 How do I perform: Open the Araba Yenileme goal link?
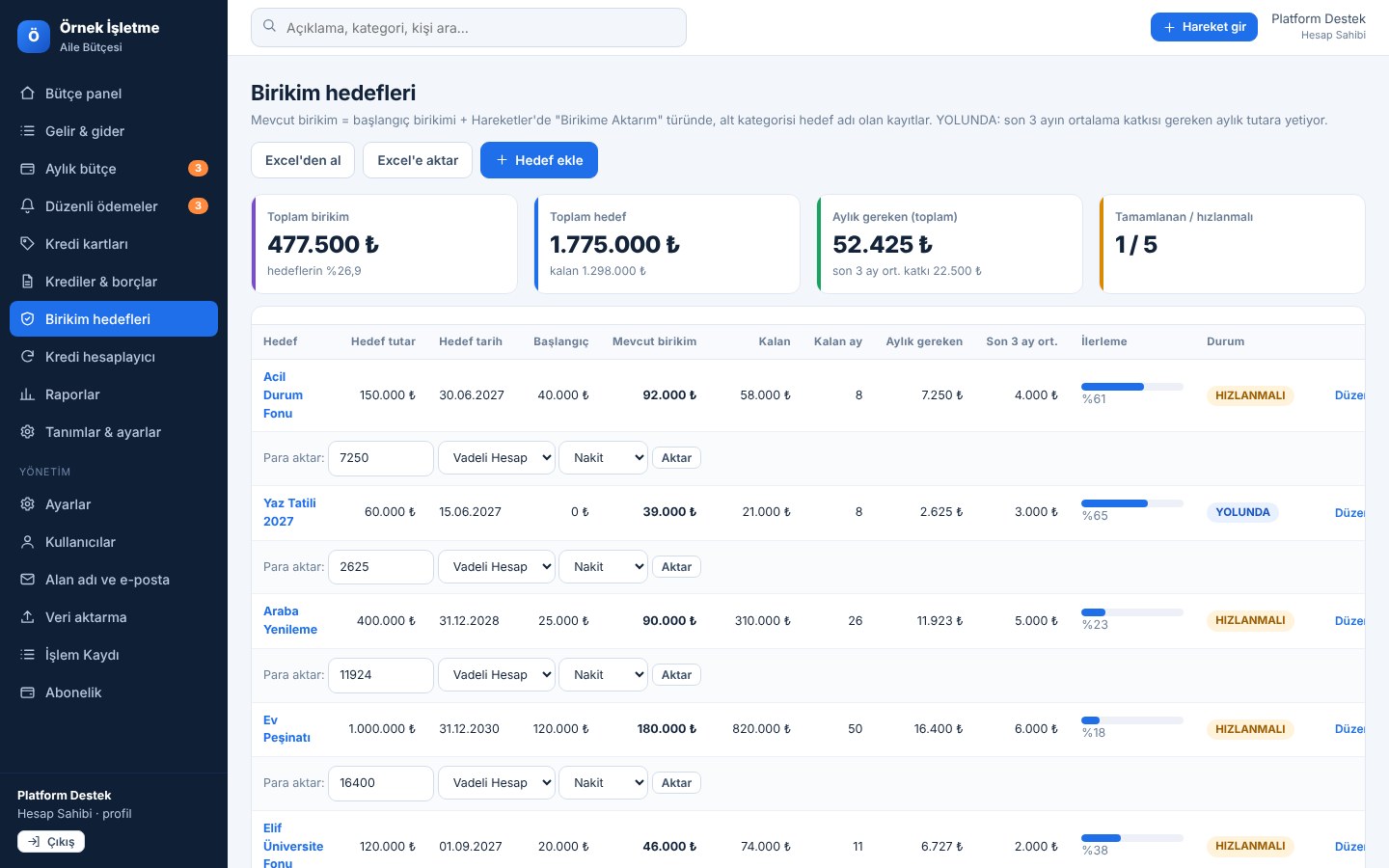[290, 620]
